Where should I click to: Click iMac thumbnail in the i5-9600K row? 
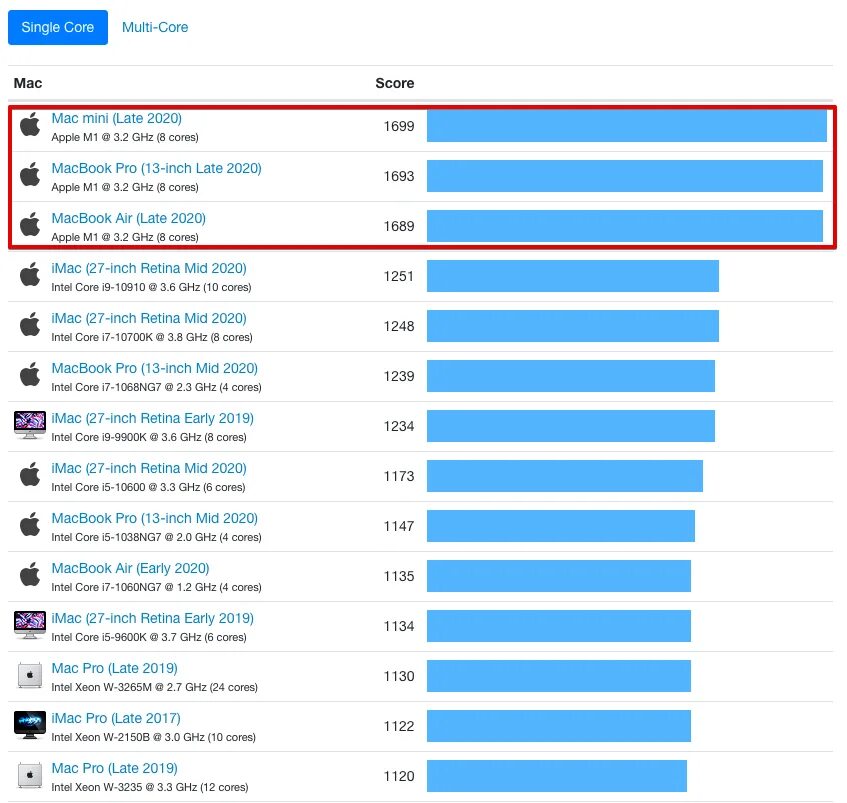tap(30, 625)
